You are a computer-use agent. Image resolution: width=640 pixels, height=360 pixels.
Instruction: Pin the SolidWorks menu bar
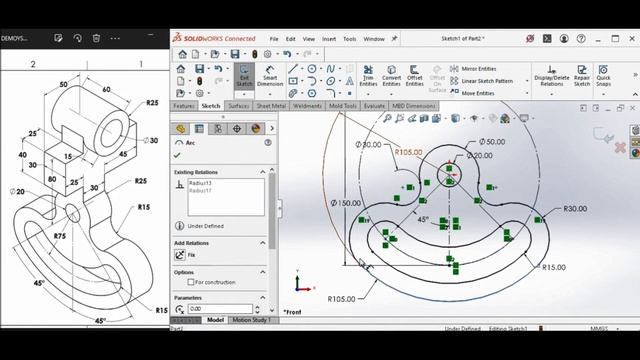point(394,39)
